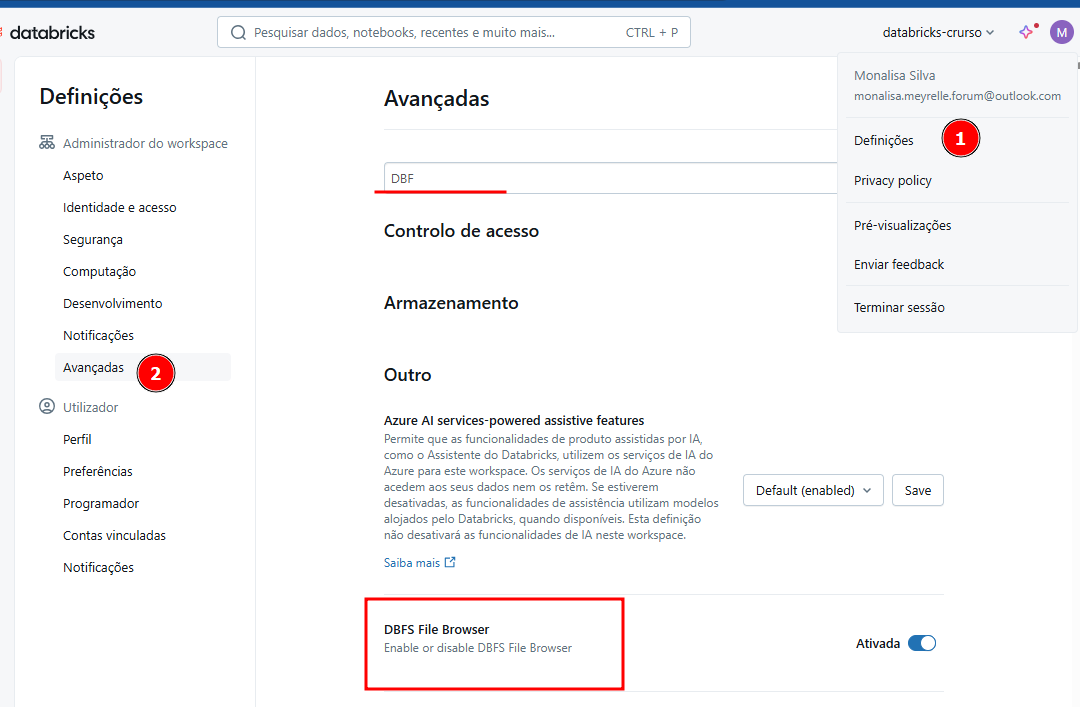Click the Saiba mais external link icon

coord(450,562)
